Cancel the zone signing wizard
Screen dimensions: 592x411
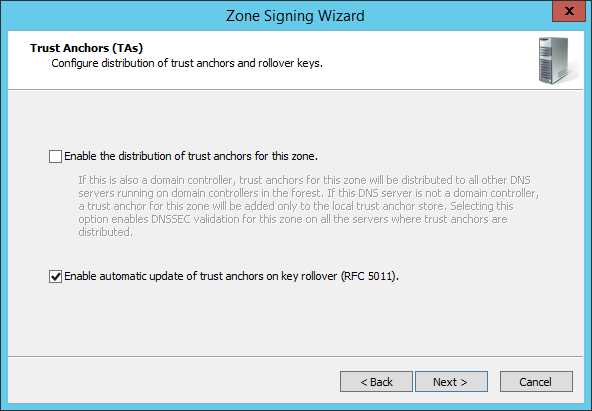pyautogui.click(x=536, y=382)
